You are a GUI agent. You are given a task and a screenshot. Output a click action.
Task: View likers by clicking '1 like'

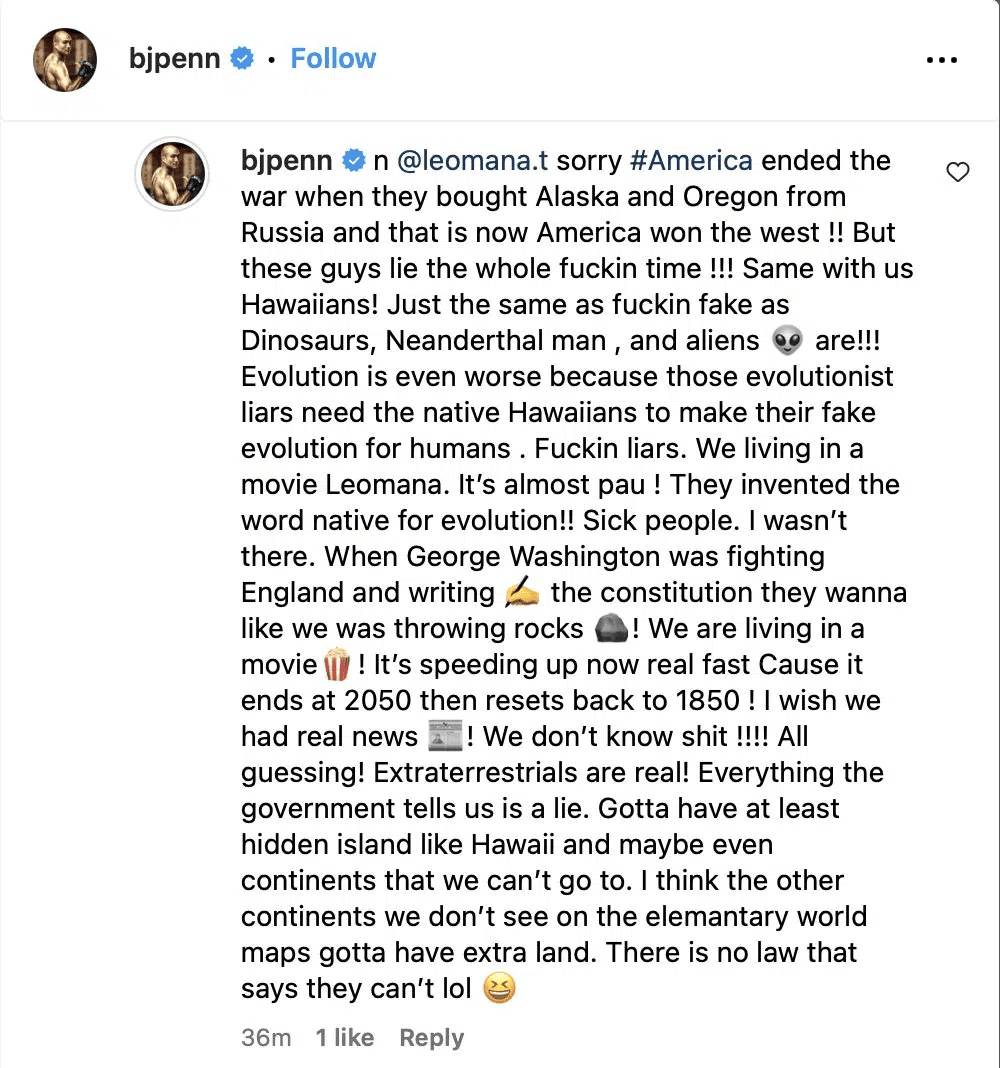click(344, 1038)
